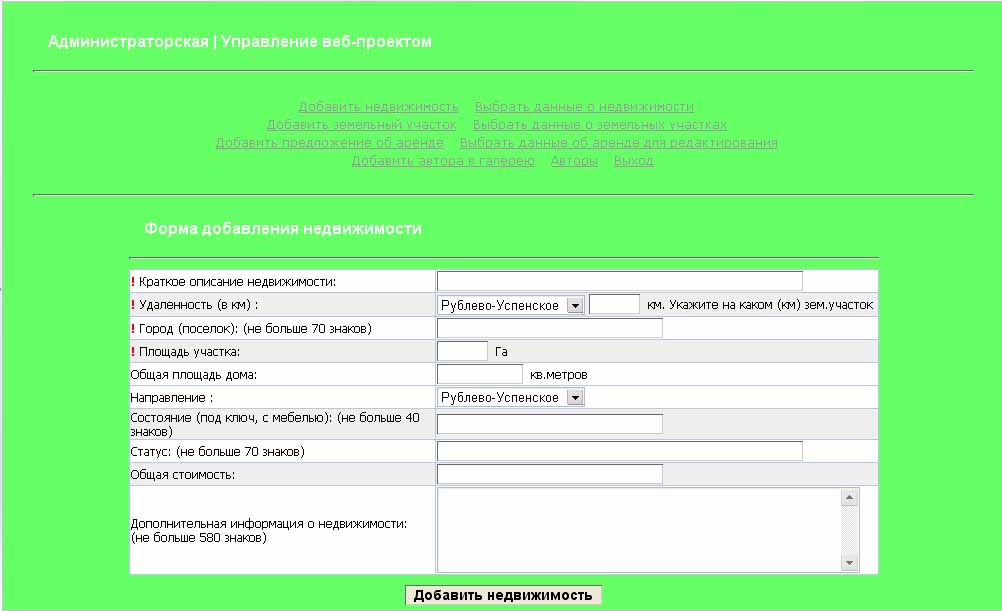Expand the Направление dropdown list

[511, 397]
